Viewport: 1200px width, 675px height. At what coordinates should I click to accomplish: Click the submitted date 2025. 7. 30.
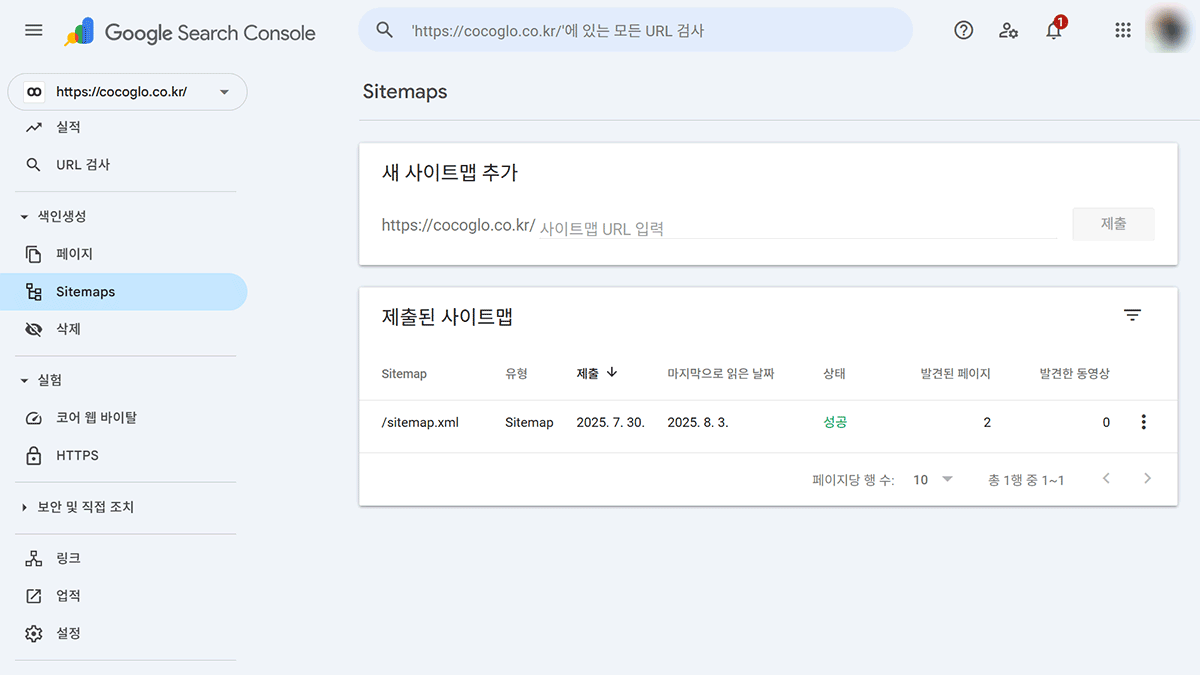(611, 422)
